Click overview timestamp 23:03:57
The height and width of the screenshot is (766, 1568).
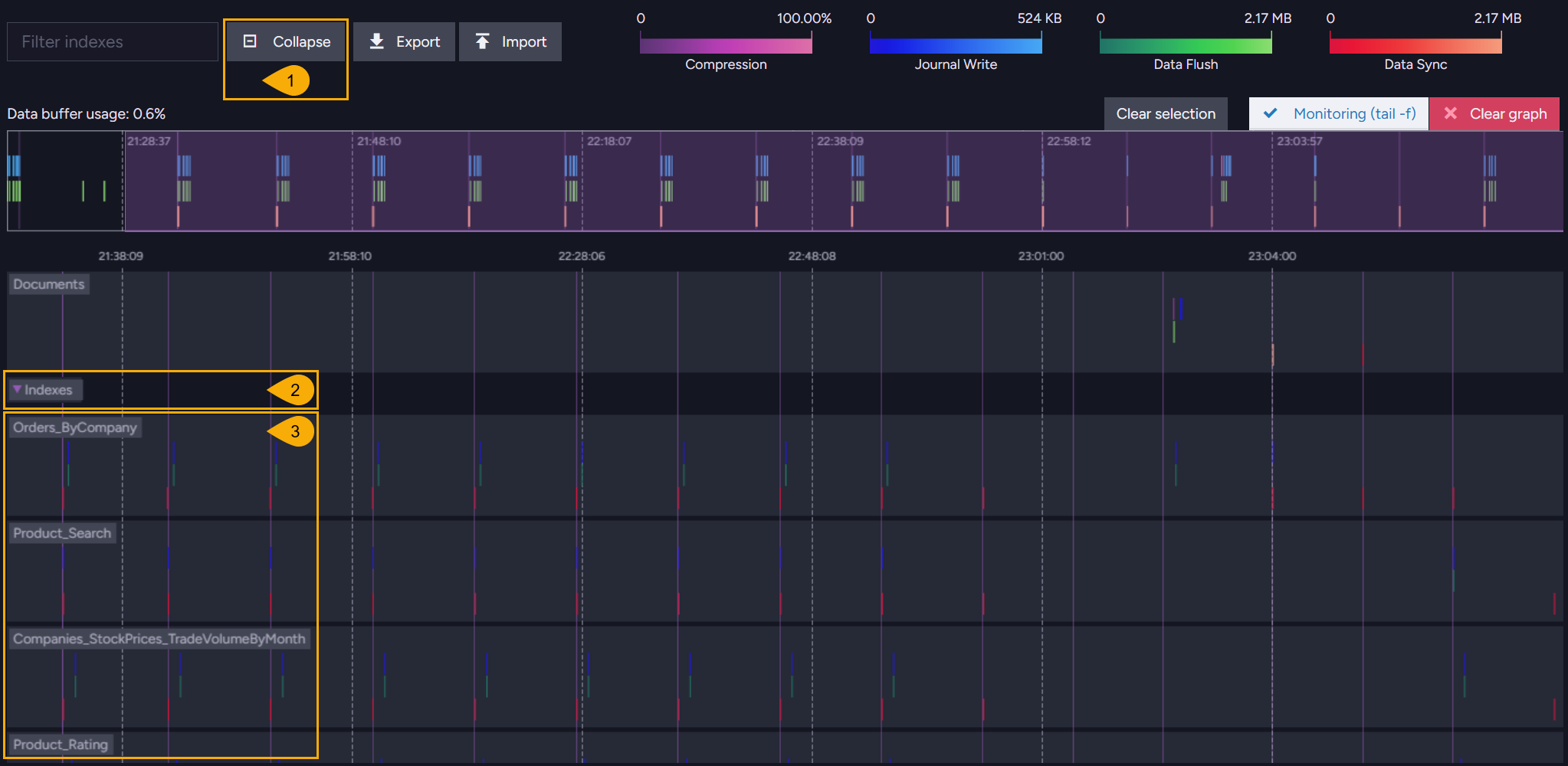click(x=1300, y=141)
